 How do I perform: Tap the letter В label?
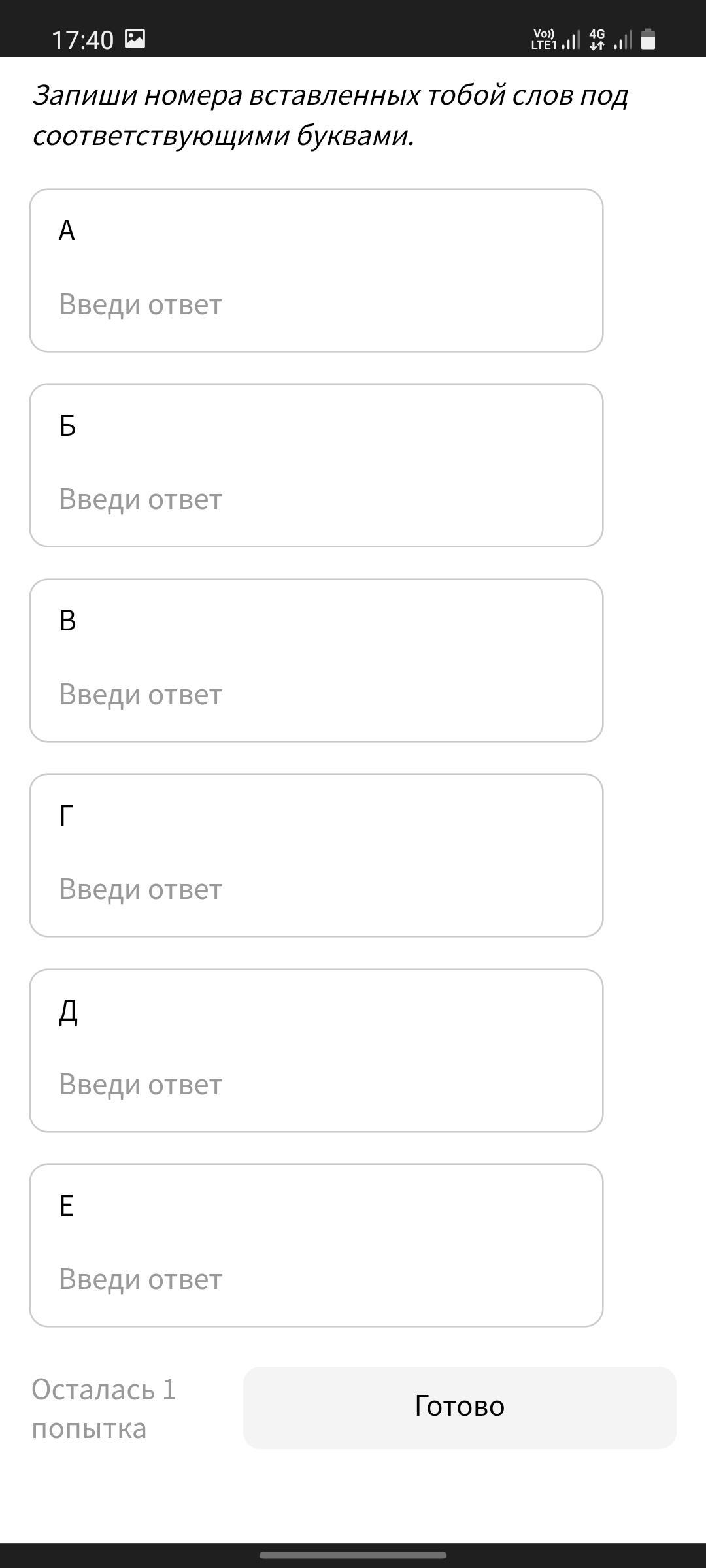67,621
